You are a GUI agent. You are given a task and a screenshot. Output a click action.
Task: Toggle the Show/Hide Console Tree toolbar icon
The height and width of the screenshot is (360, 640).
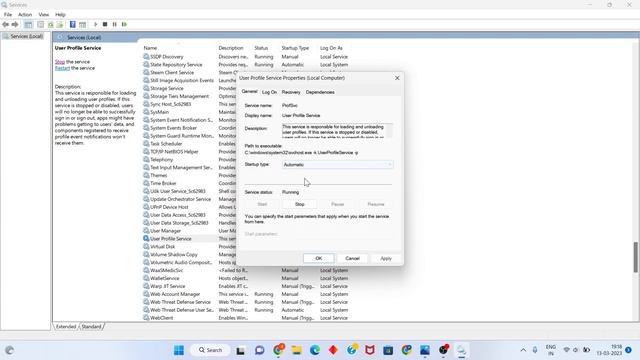point(28,24)
